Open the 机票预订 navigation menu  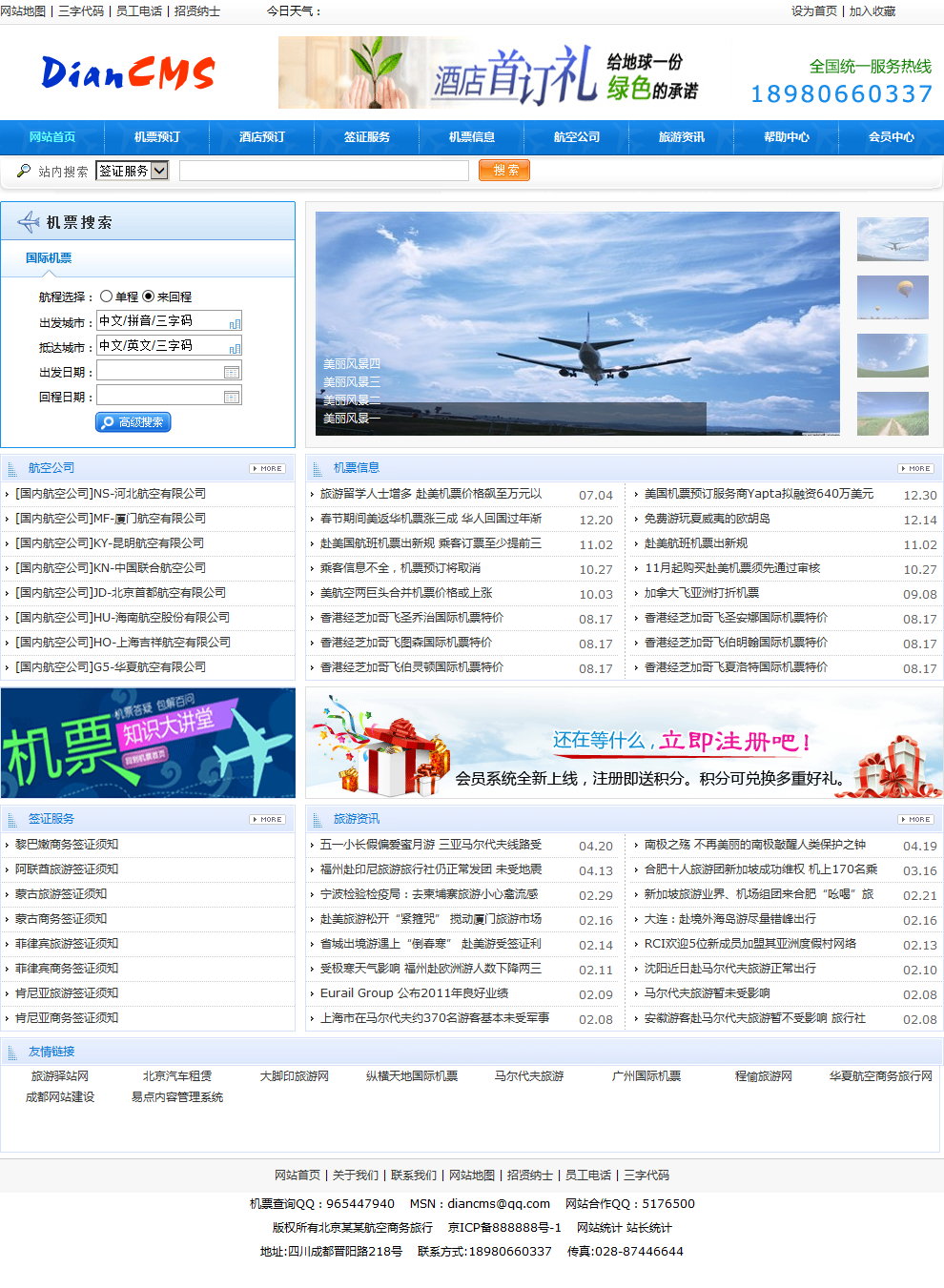click(157, 137)
